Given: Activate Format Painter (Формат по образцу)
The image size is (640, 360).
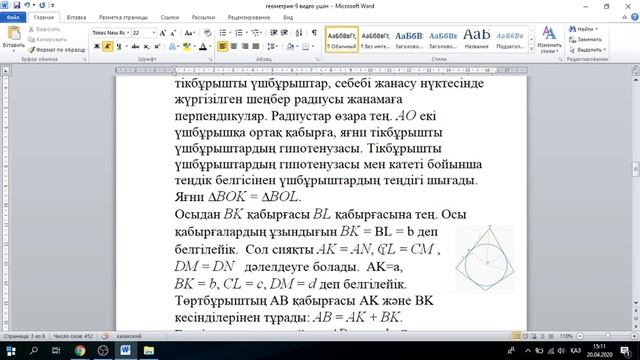Looking at the screenshot, I should tap(56, 50).
